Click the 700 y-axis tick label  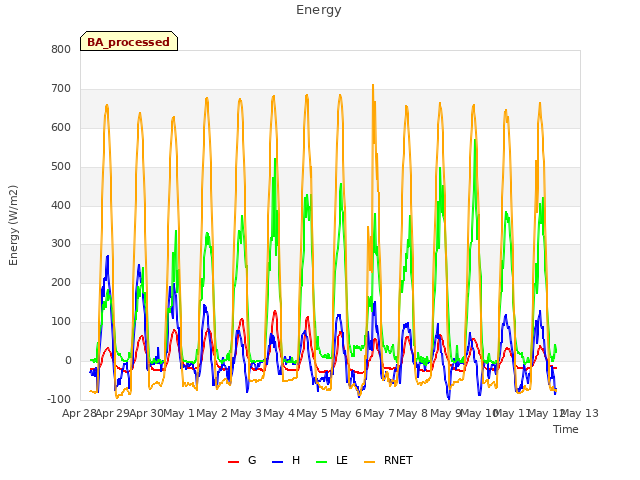tap(61, 89)
